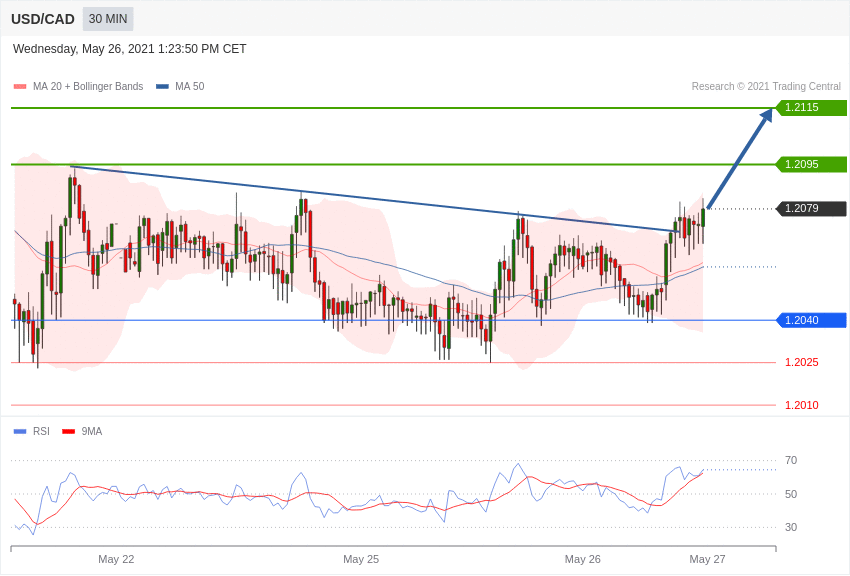Click the 1.2010 support level label
Screen dimensions: 850x576
click(802, 405)
